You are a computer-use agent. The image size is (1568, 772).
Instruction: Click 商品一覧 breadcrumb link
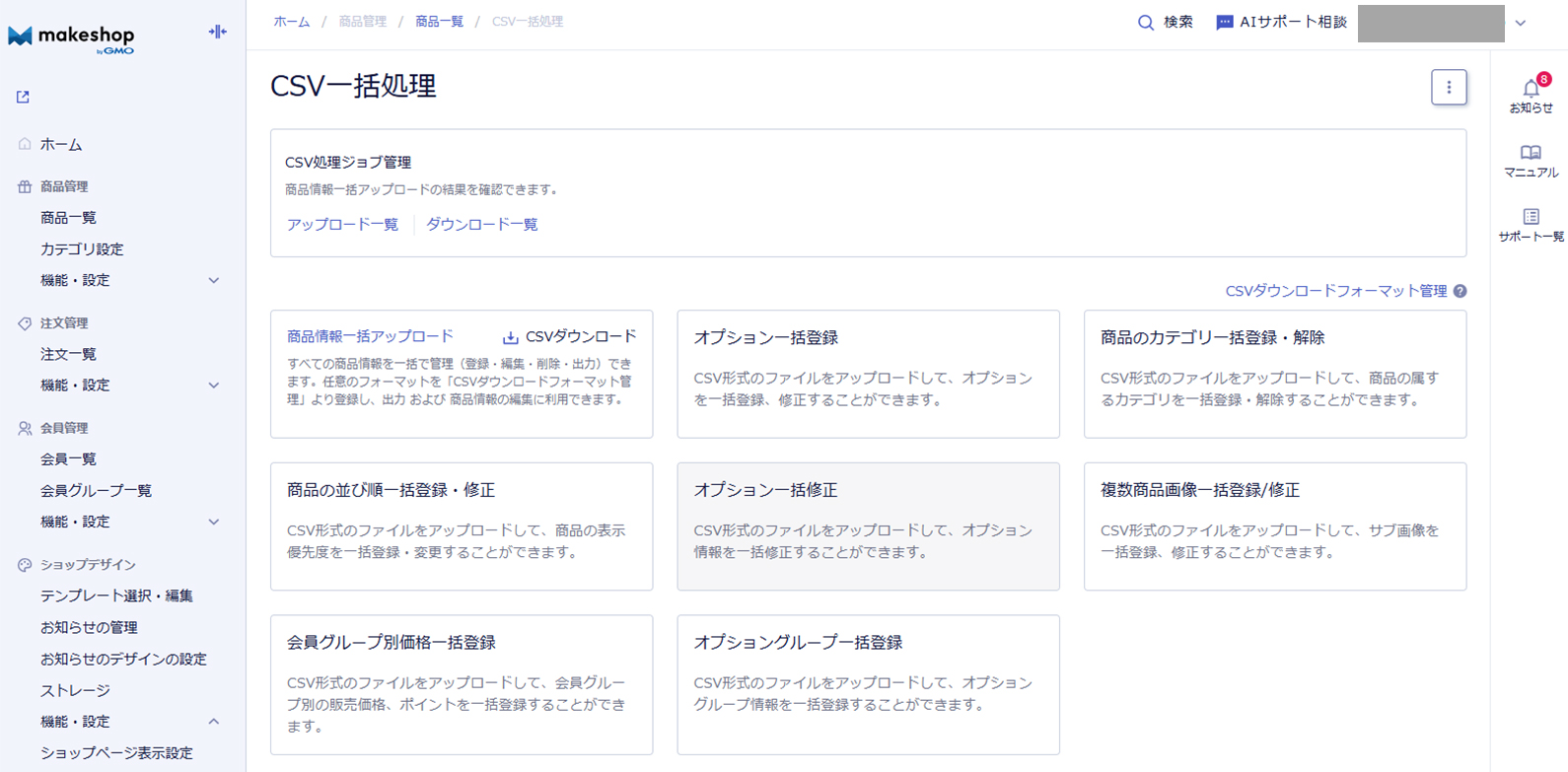click(x=440, y=22)
